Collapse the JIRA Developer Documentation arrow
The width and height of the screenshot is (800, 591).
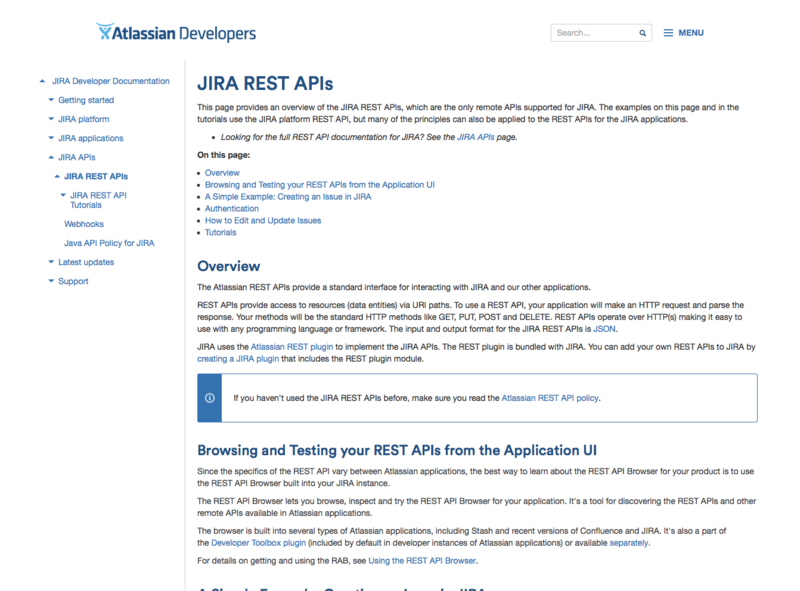click(x=42, y=81)
